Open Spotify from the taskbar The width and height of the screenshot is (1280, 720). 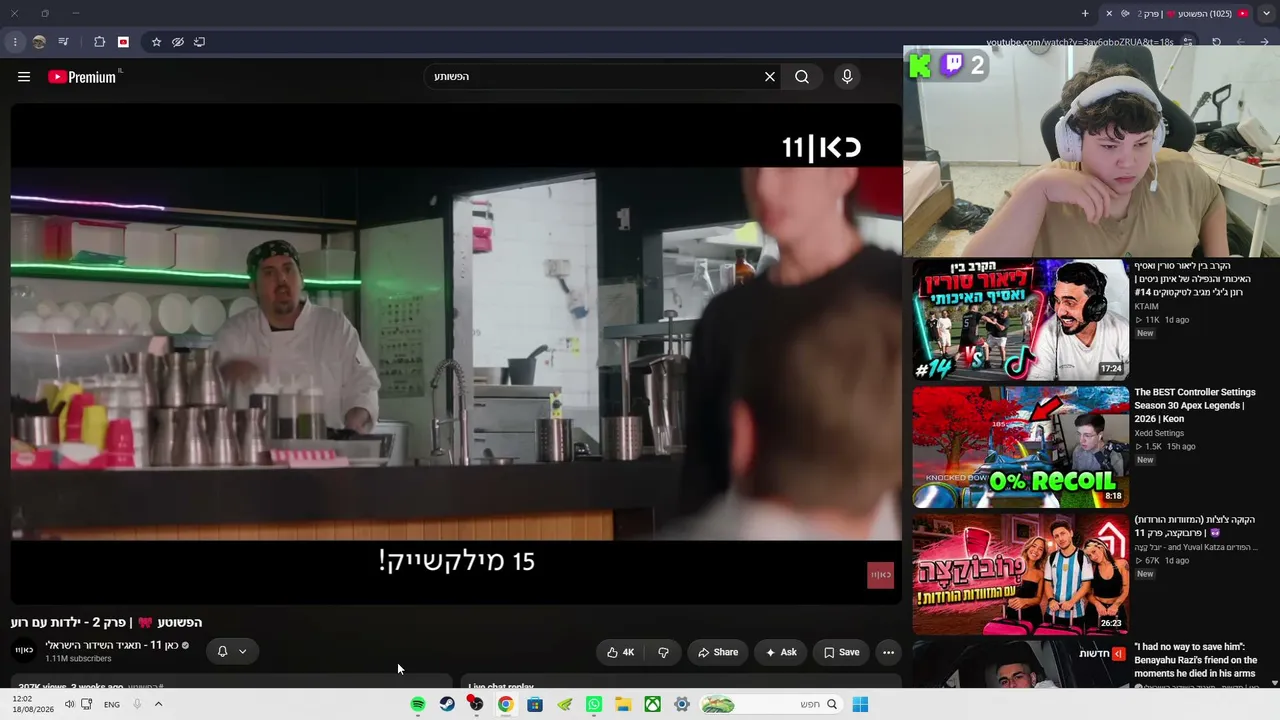418,704
